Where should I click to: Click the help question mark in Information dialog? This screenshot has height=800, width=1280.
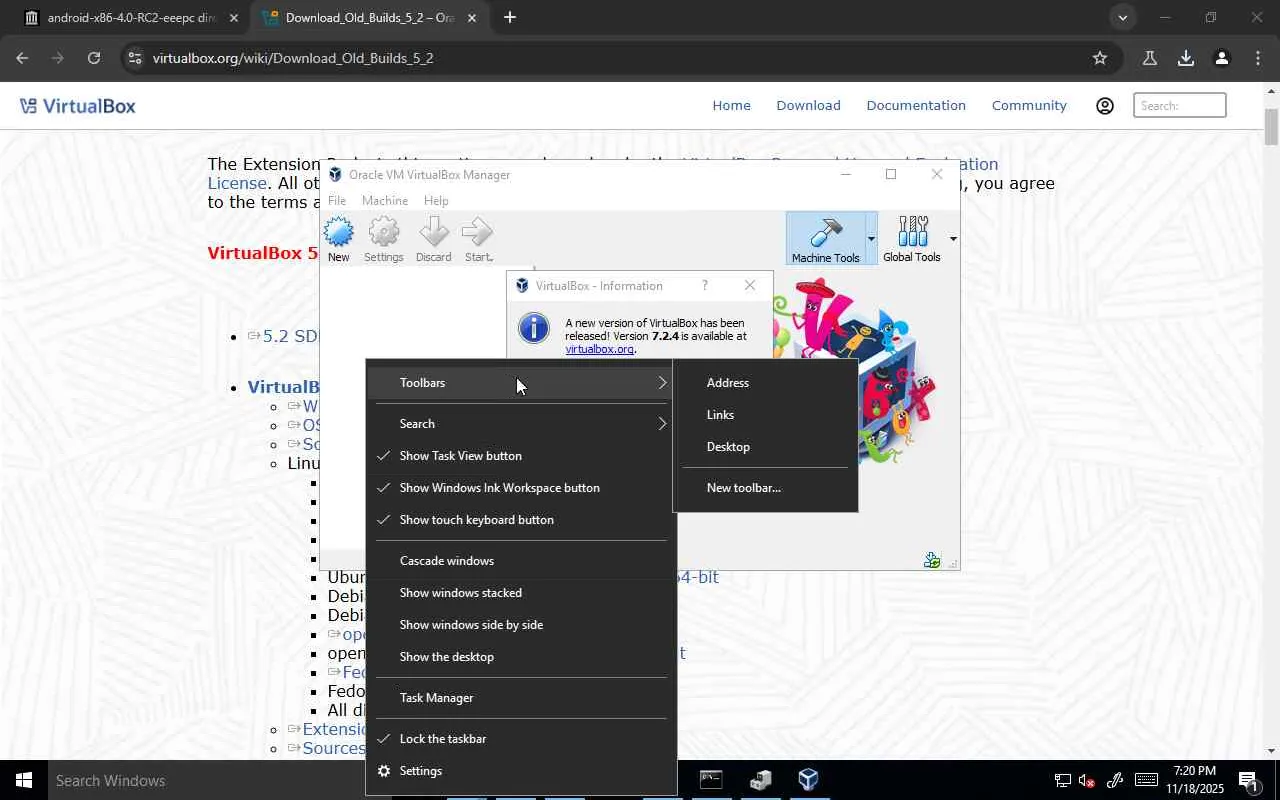pos(705,286)
